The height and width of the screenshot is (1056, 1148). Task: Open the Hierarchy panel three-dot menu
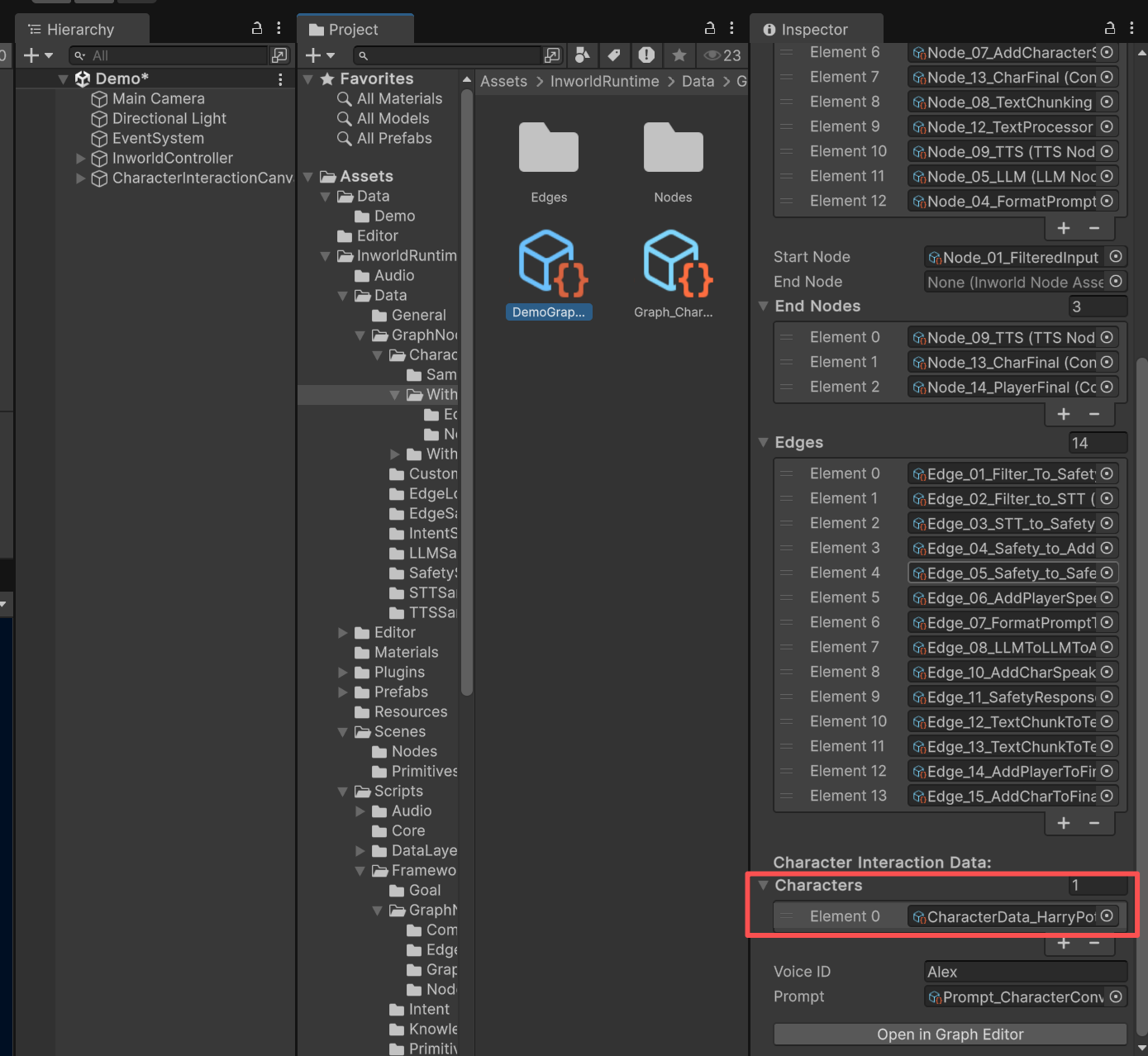(279, 28)
